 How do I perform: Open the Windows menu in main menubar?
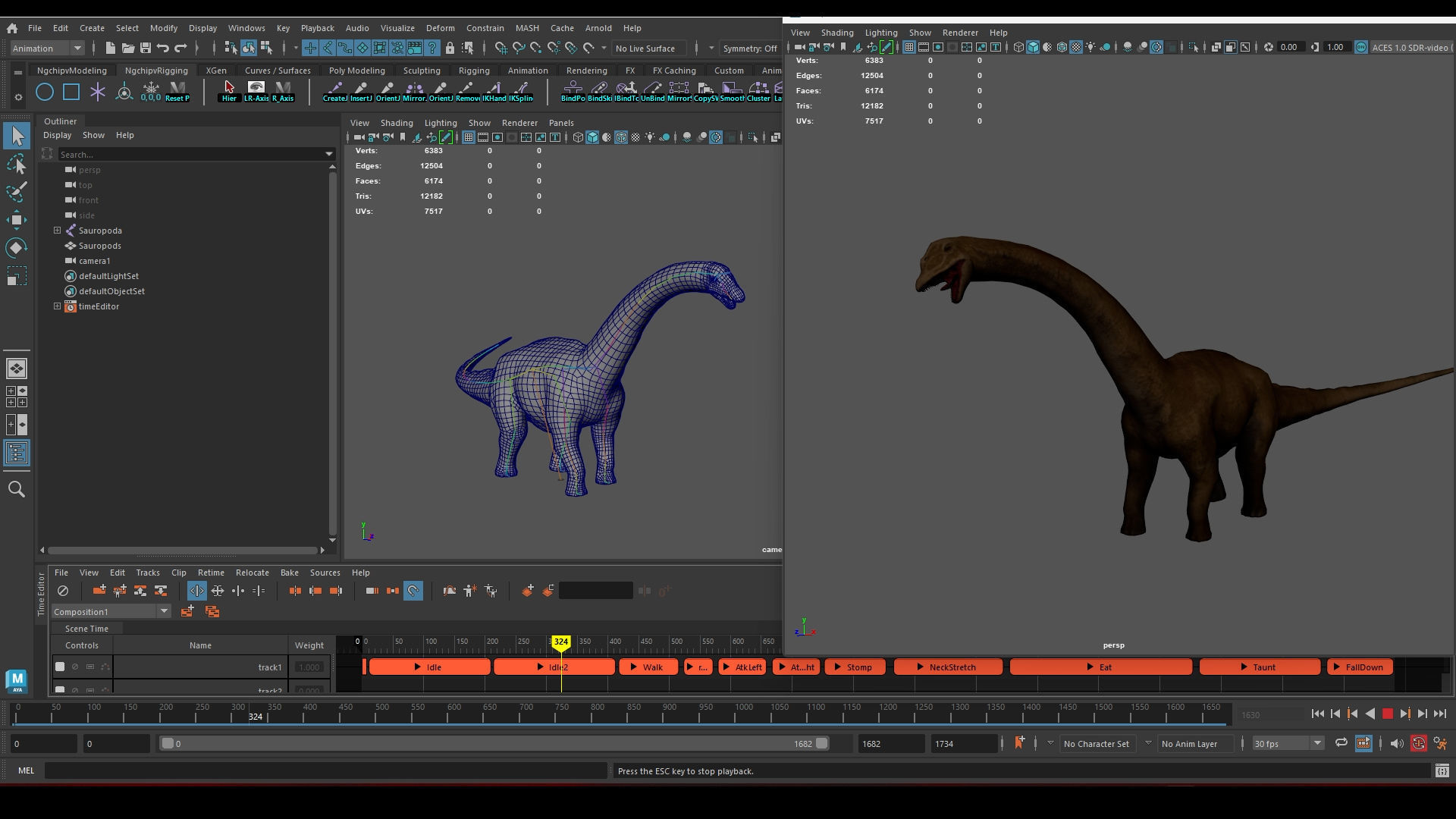(x=246, y=28)
